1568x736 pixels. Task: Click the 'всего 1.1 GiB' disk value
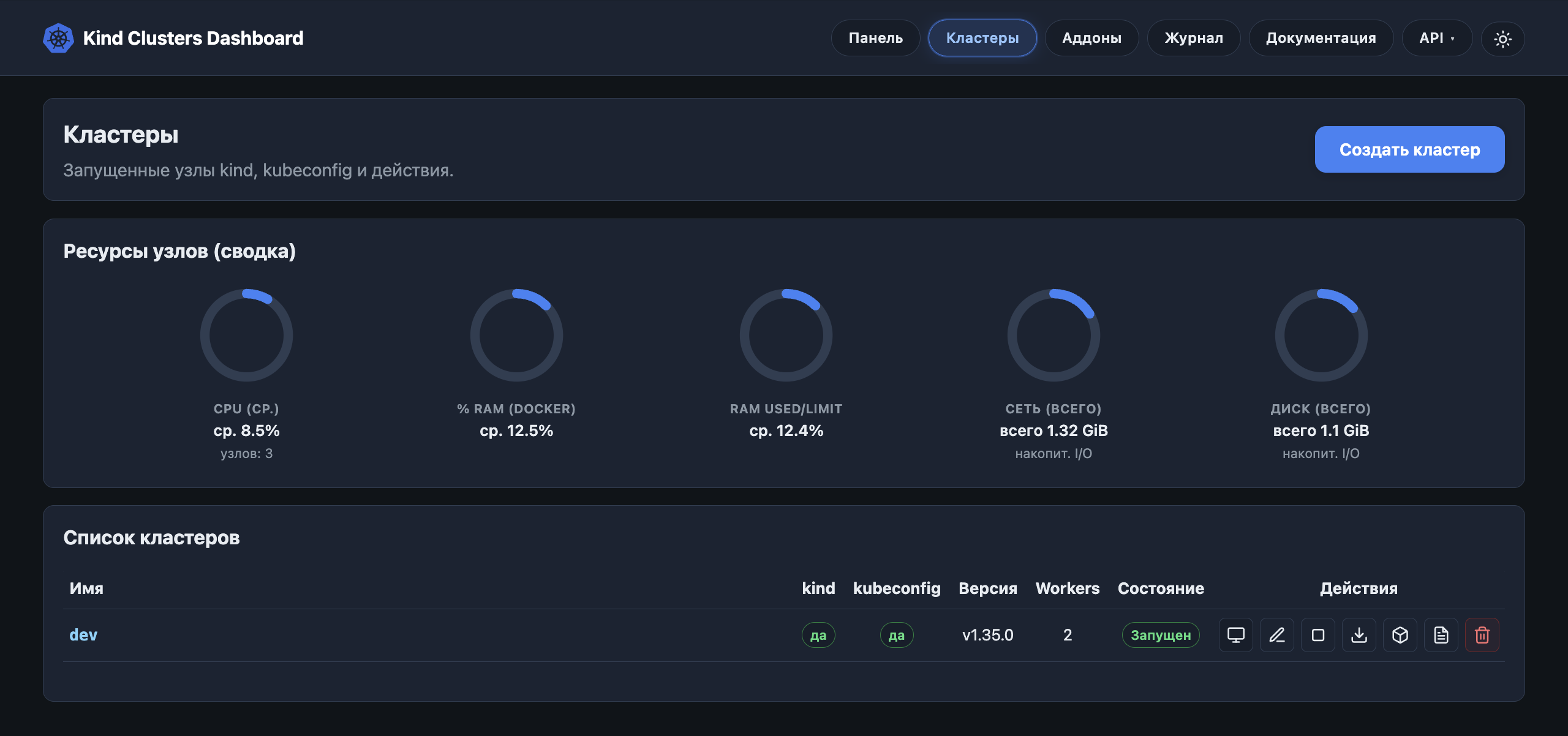click(1321, 430)
